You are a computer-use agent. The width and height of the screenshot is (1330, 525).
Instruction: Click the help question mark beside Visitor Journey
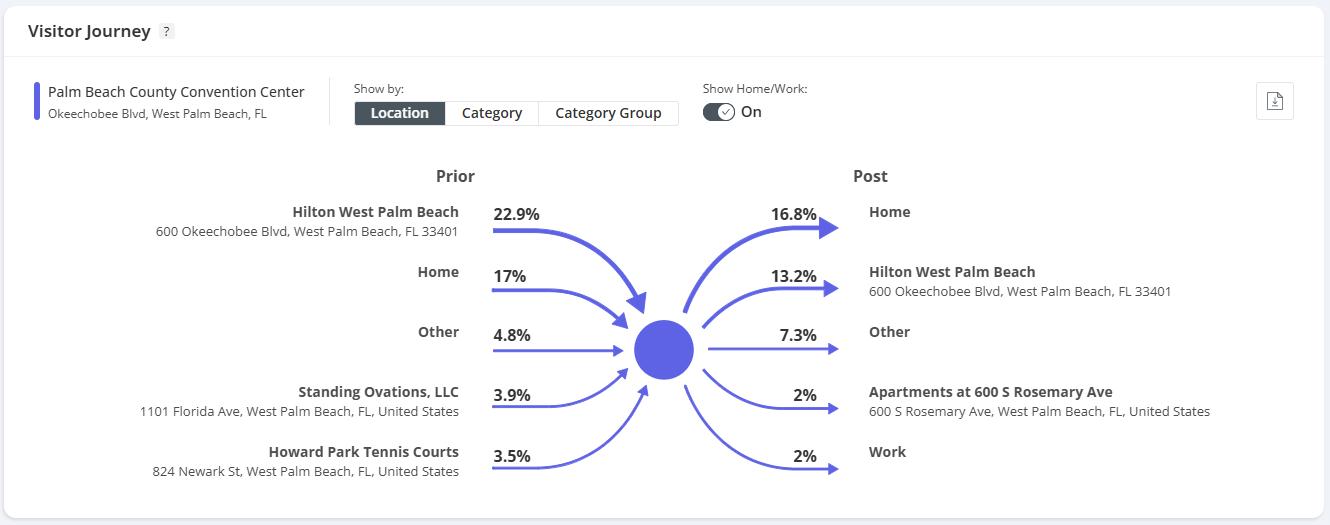pos(167,31)
